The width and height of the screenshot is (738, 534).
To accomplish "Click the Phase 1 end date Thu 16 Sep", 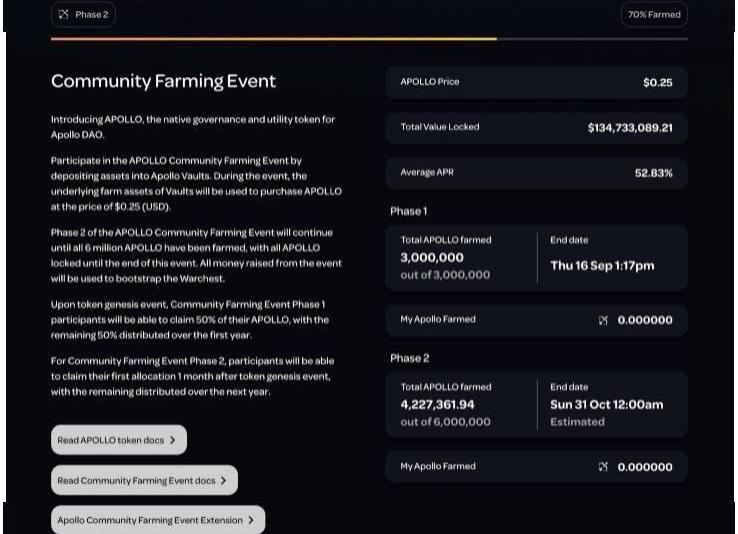I will pyautogui.click(x=602, y=266).
